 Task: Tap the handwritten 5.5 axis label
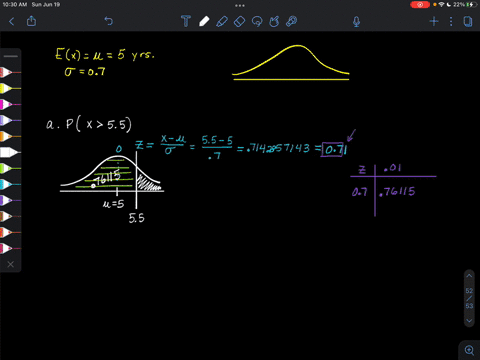click(137, 218)
